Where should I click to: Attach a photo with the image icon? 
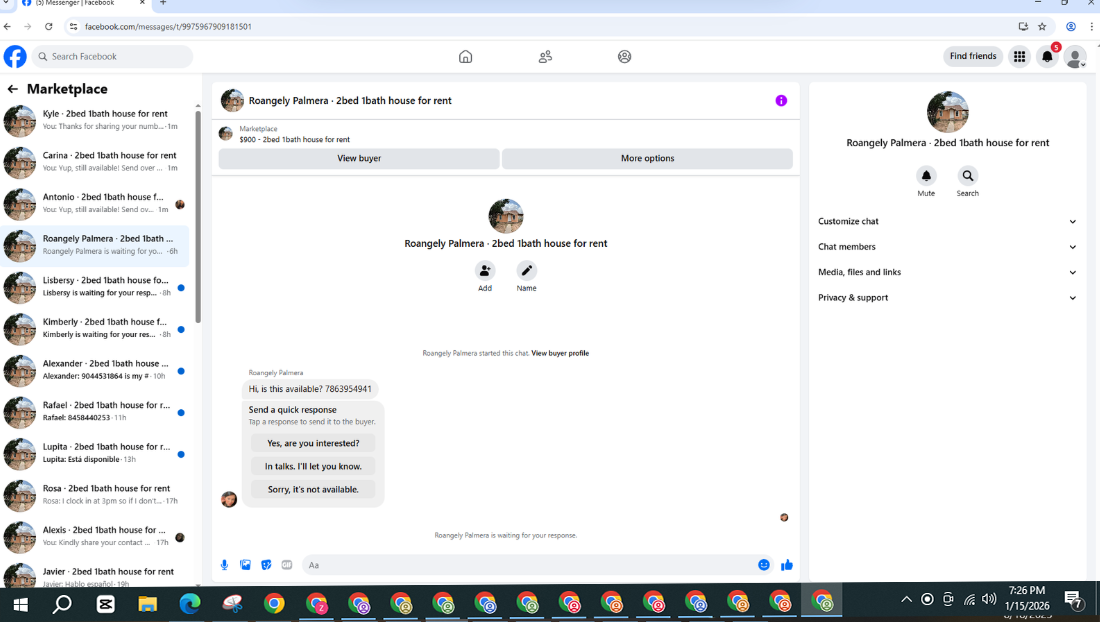tap(246, 565)
